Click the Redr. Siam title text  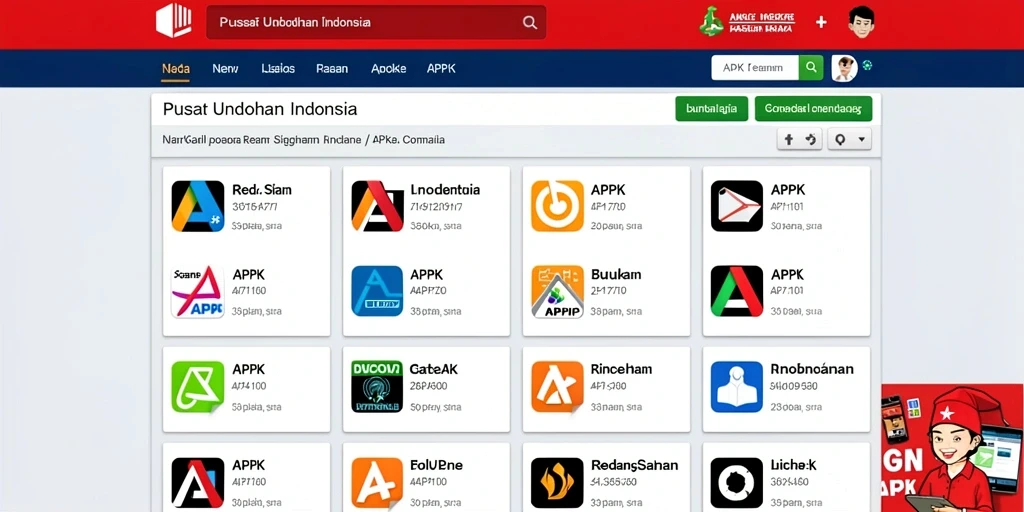(262, 190)
